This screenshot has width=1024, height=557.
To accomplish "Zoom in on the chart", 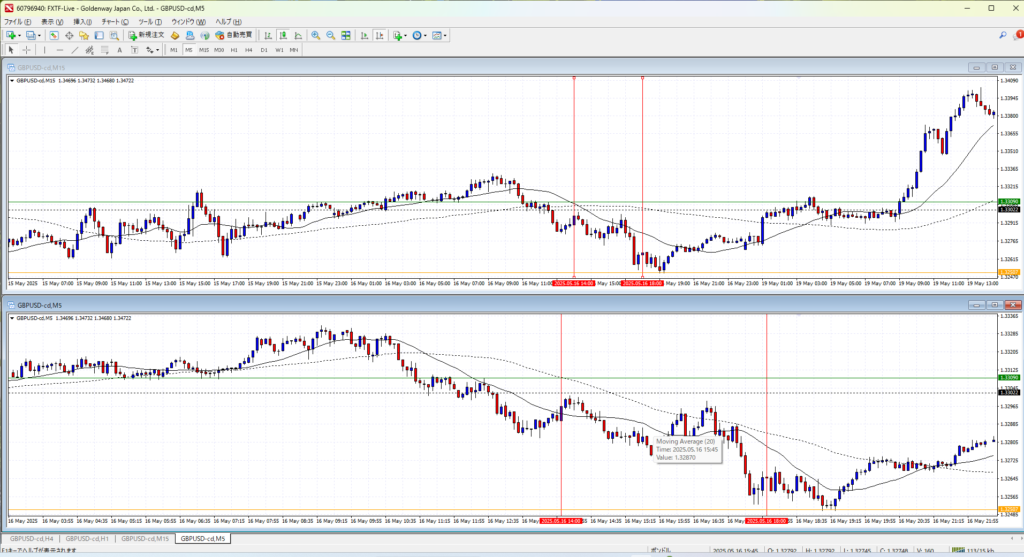I will [x=315, y=35].
